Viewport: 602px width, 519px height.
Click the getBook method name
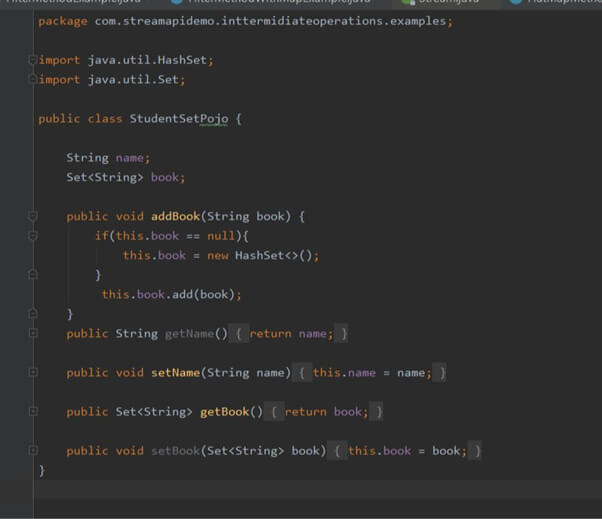tap(225, 412)
